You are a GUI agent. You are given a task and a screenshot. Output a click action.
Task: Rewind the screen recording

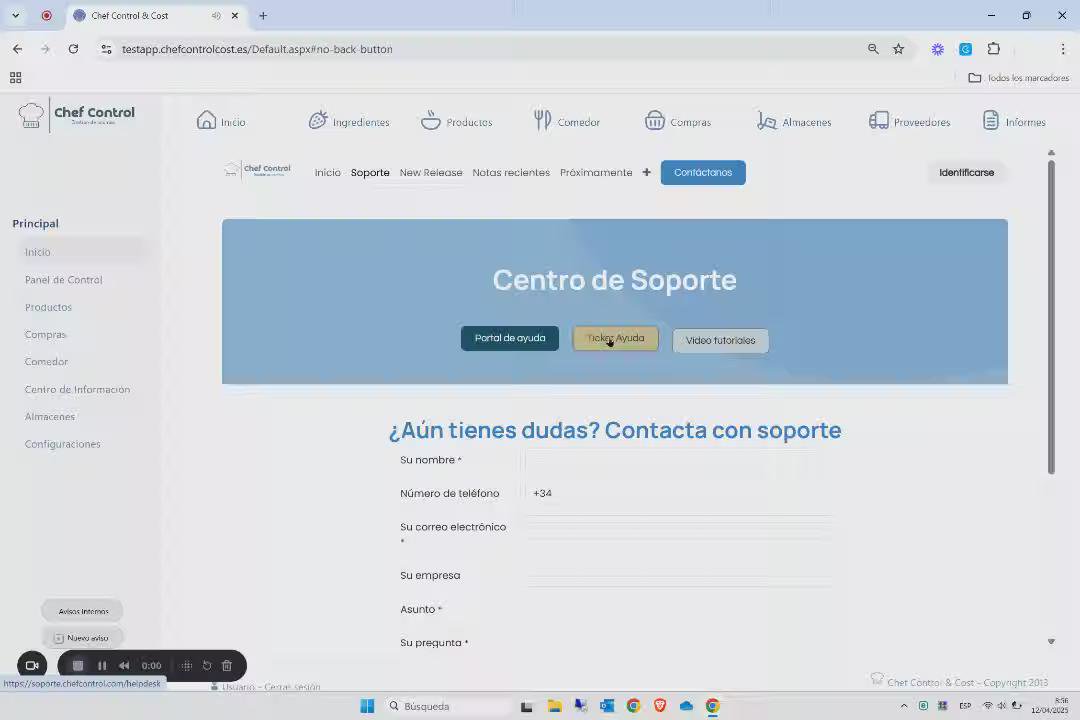(x=124, y=666)
